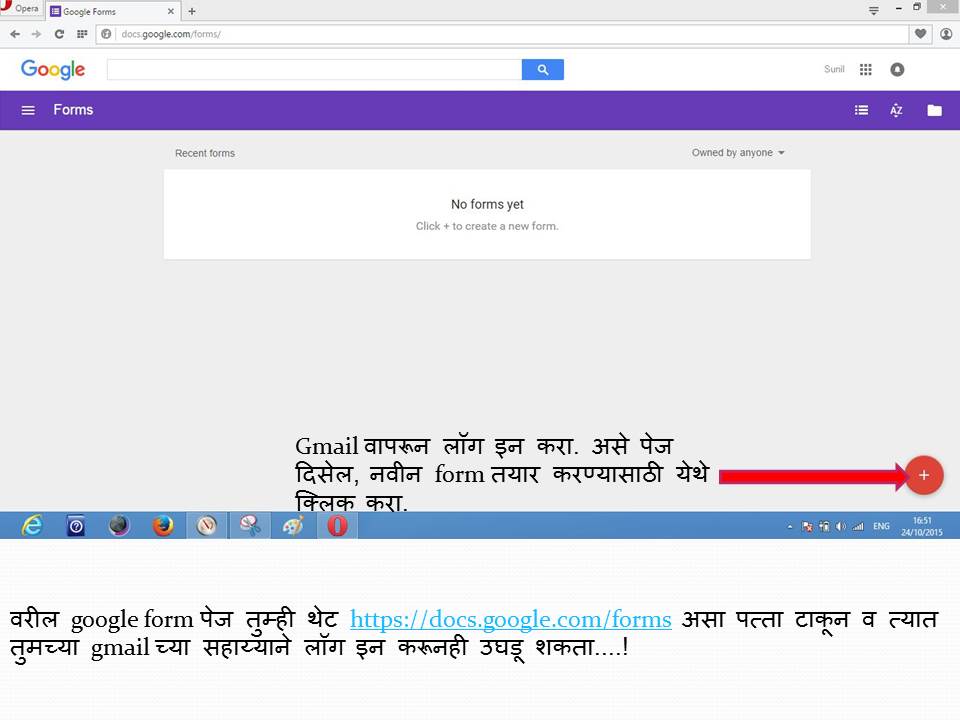Viewport: 960px width, 720px height.
Task: Open the Google apps grid
Action: (x=865, y=70)
